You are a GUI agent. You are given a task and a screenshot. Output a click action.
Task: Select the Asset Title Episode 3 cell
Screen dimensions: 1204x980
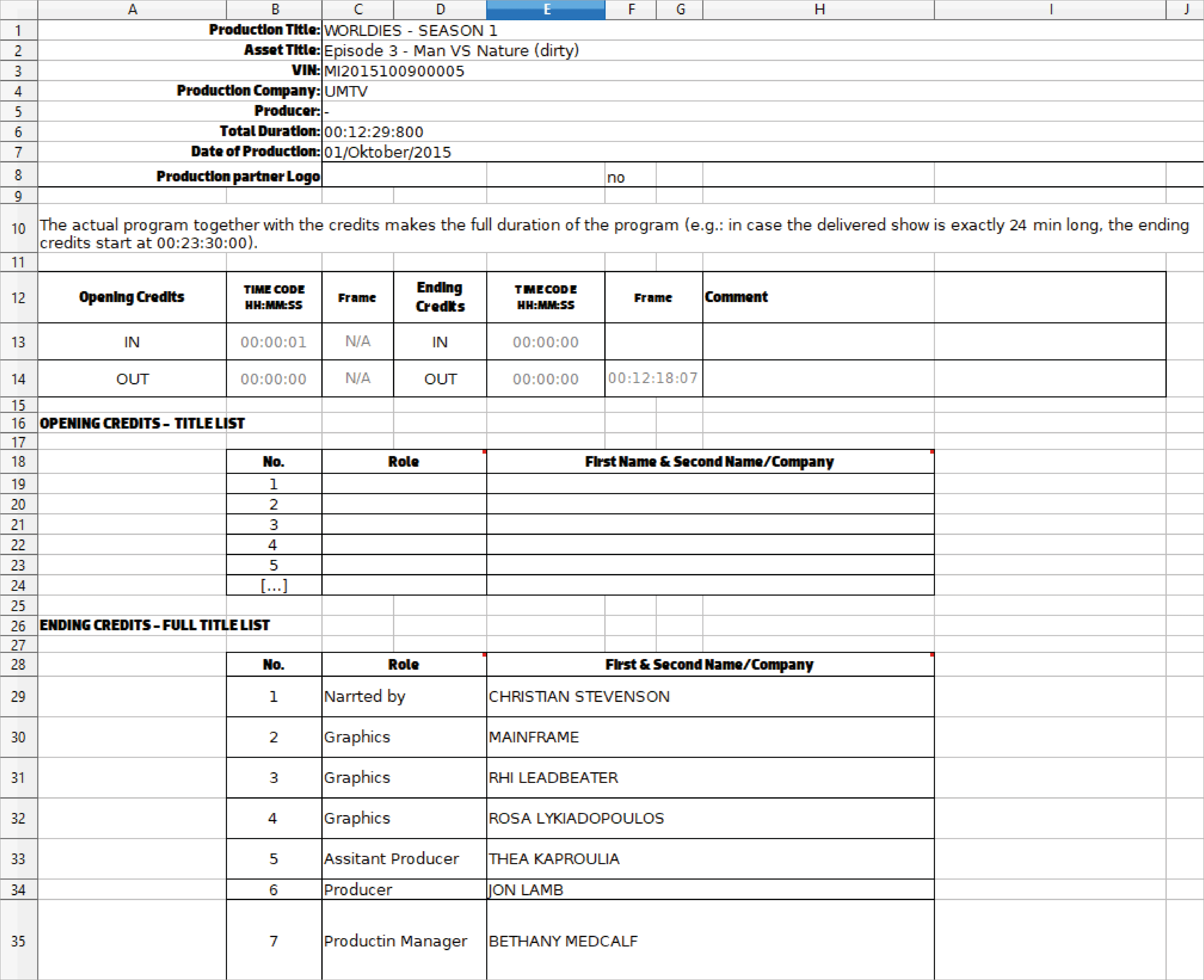click(x=451, y=51)
